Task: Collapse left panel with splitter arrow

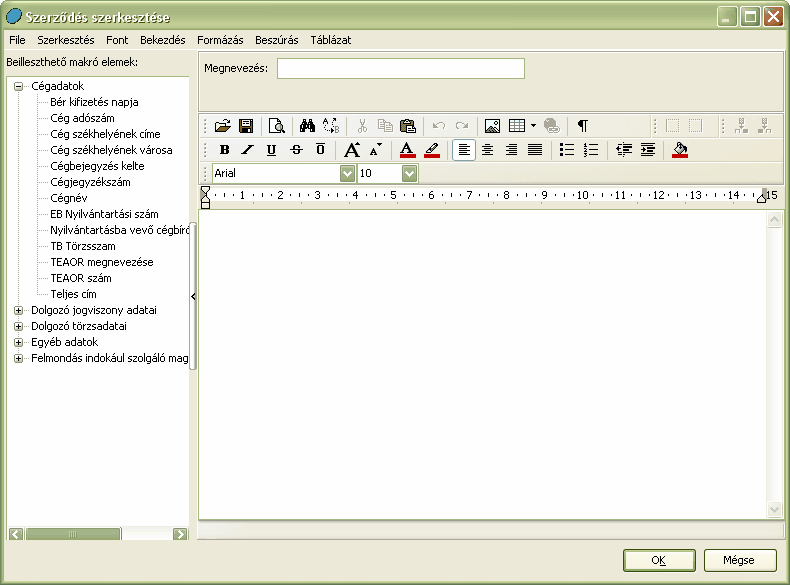Action: (x=193, y=296)
